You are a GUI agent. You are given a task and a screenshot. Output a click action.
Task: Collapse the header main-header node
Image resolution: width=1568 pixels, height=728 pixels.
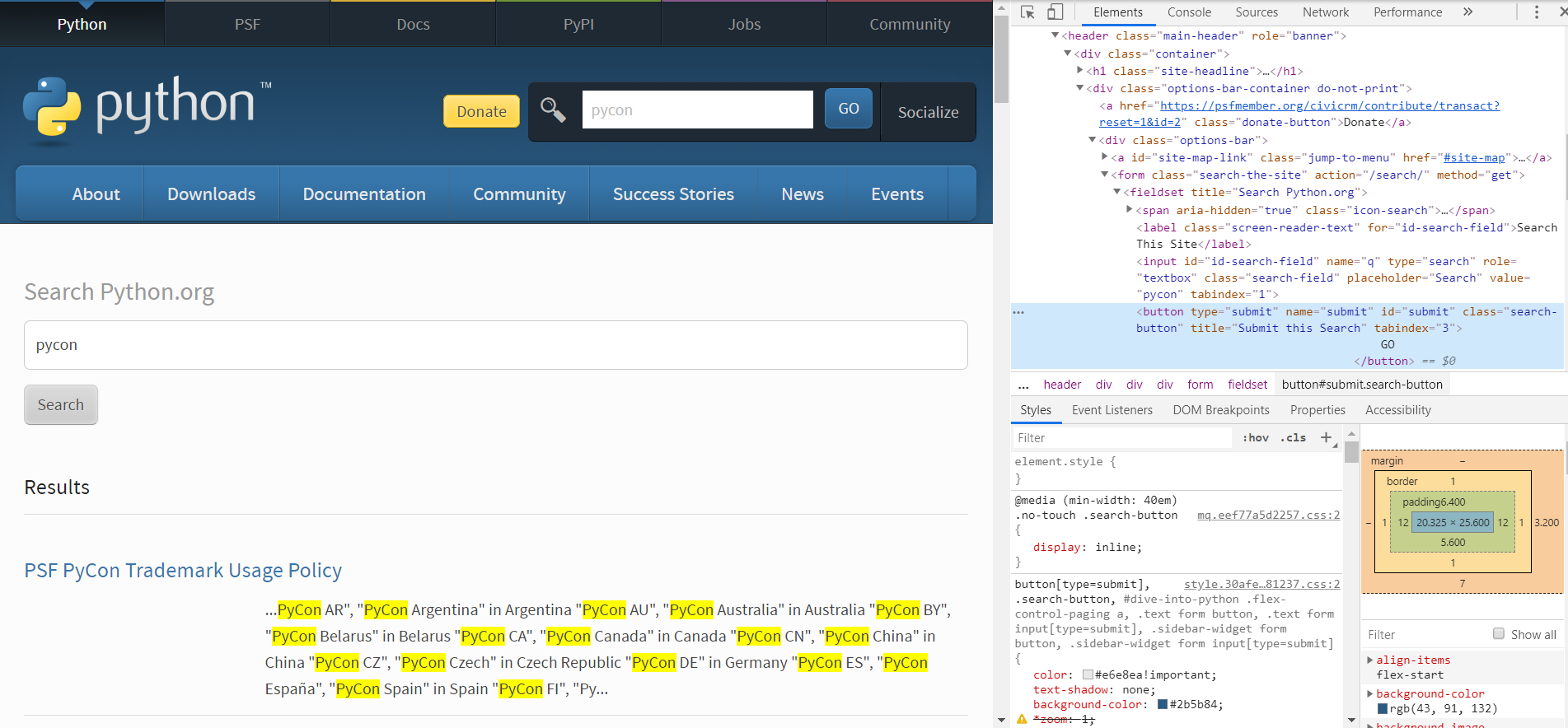pyautogui.click(x=1055, y=35)
